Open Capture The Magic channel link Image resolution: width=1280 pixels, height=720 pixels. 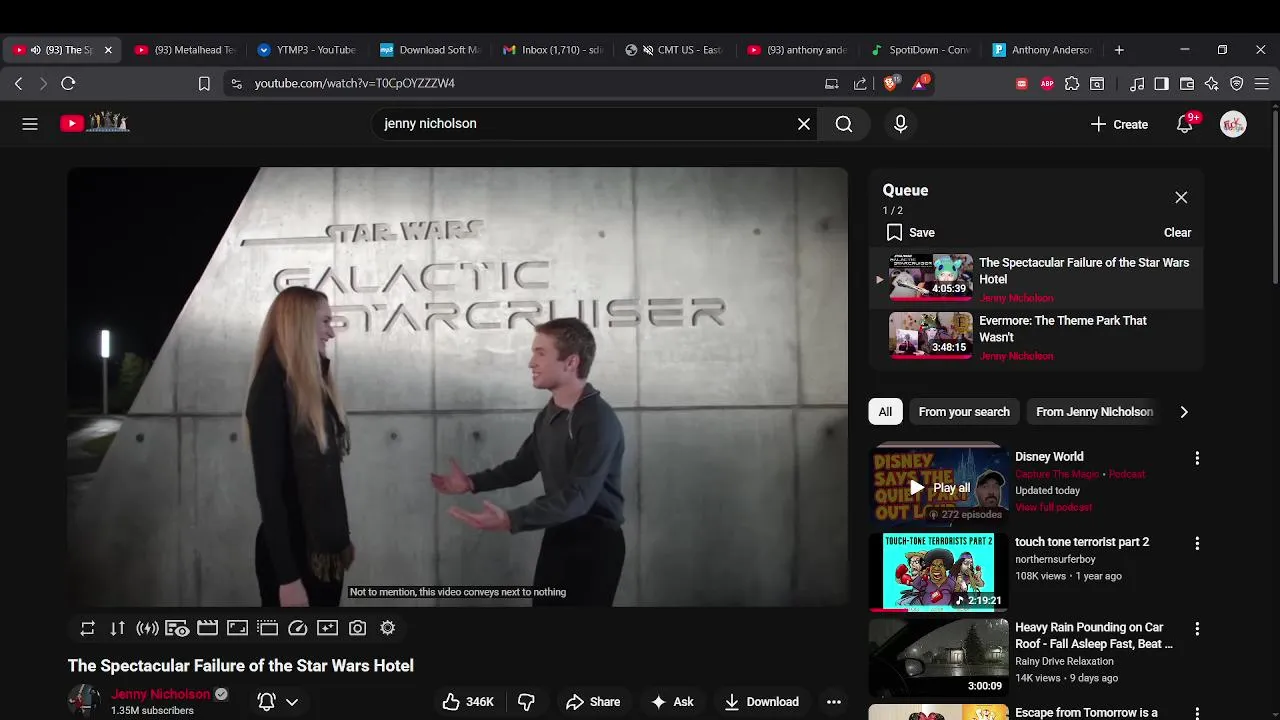tap(1057, 474)
